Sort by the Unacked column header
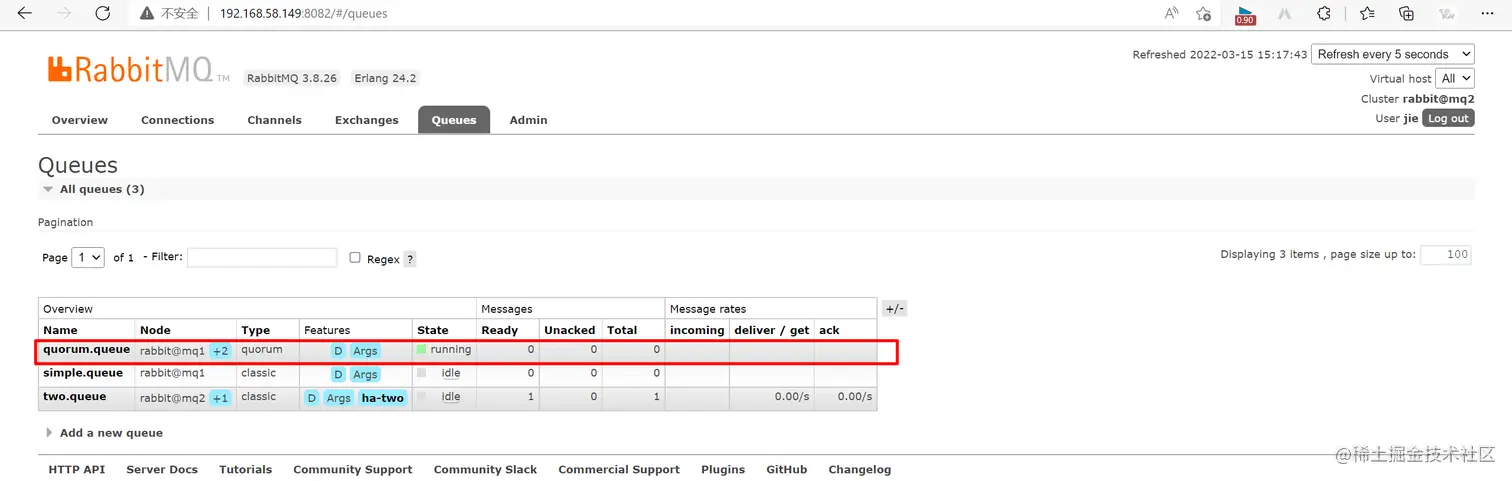Screen dimensions: 1512x481 point(570,330)
